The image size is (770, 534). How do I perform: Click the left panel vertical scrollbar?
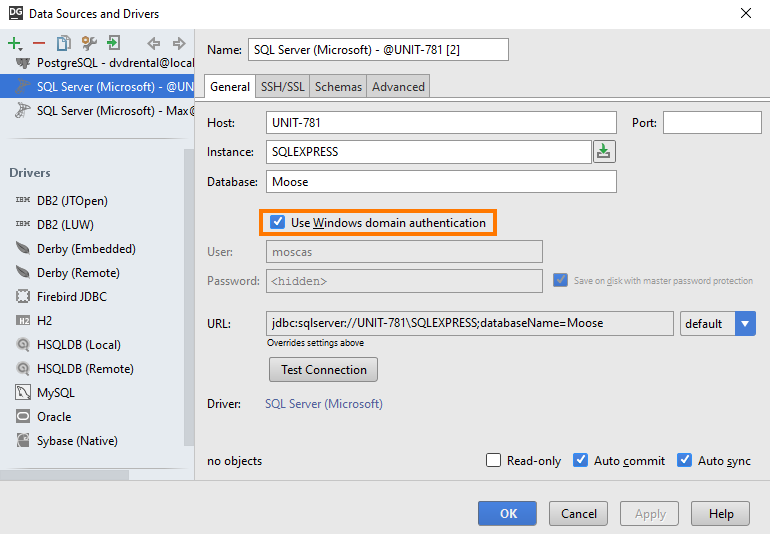tap(189, 297)
